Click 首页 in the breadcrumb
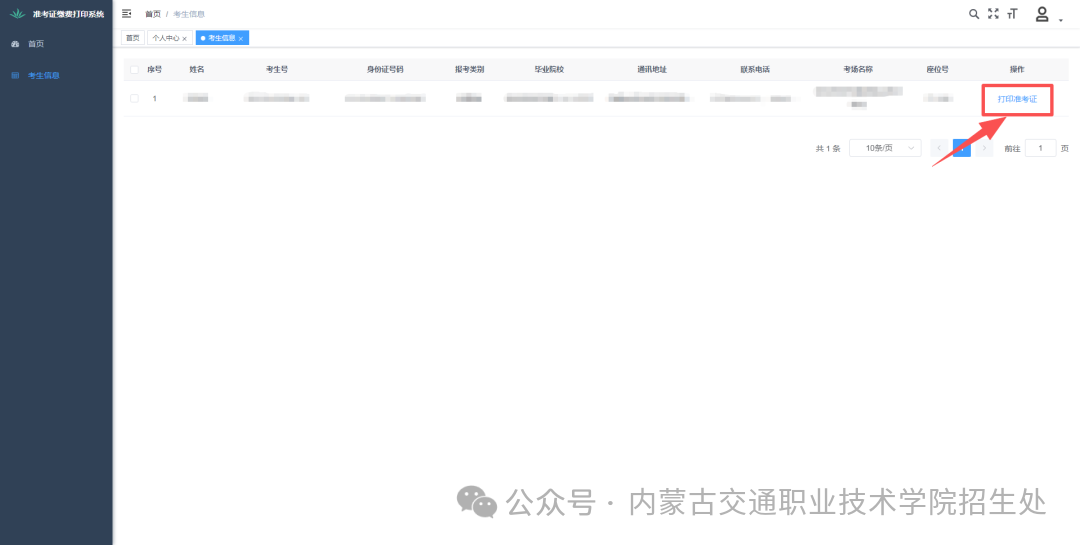This screenshot has height=545, width=1080. click(152, 14)
